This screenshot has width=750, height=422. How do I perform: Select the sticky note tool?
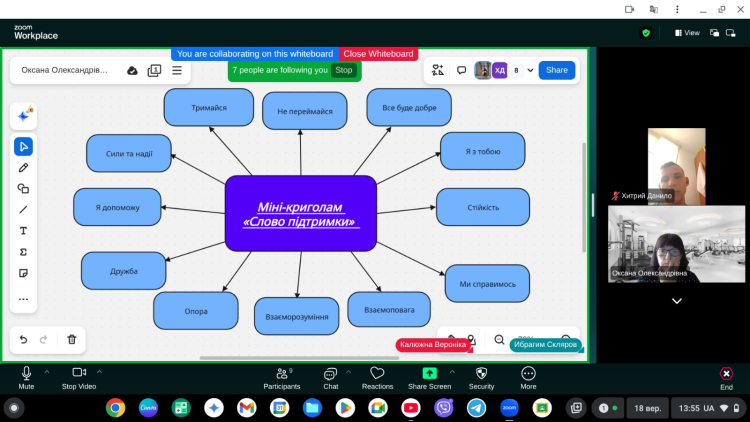[x=24, y=273]
